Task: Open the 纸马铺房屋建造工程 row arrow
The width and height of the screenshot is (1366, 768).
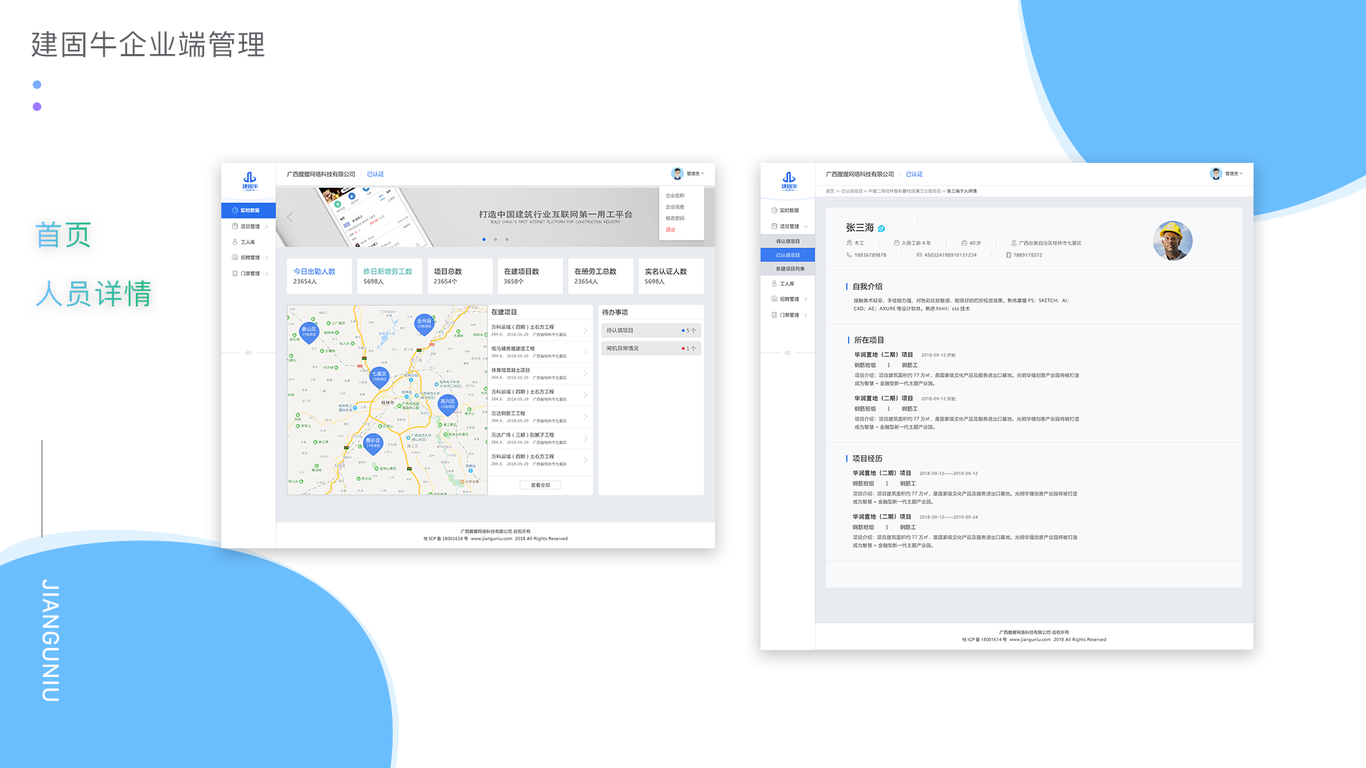Action: 586,352
